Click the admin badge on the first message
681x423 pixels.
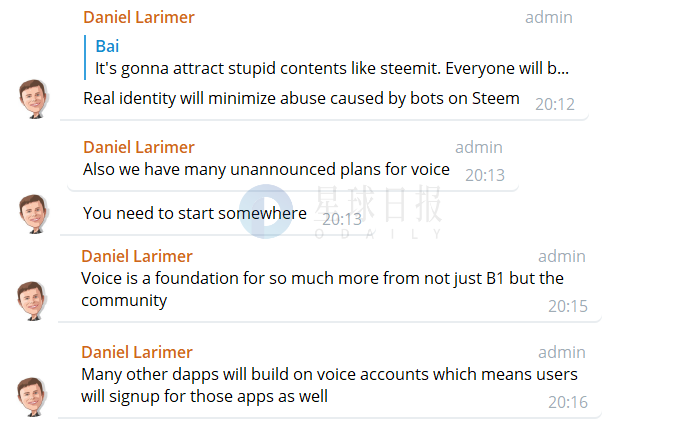click(549, 17)
